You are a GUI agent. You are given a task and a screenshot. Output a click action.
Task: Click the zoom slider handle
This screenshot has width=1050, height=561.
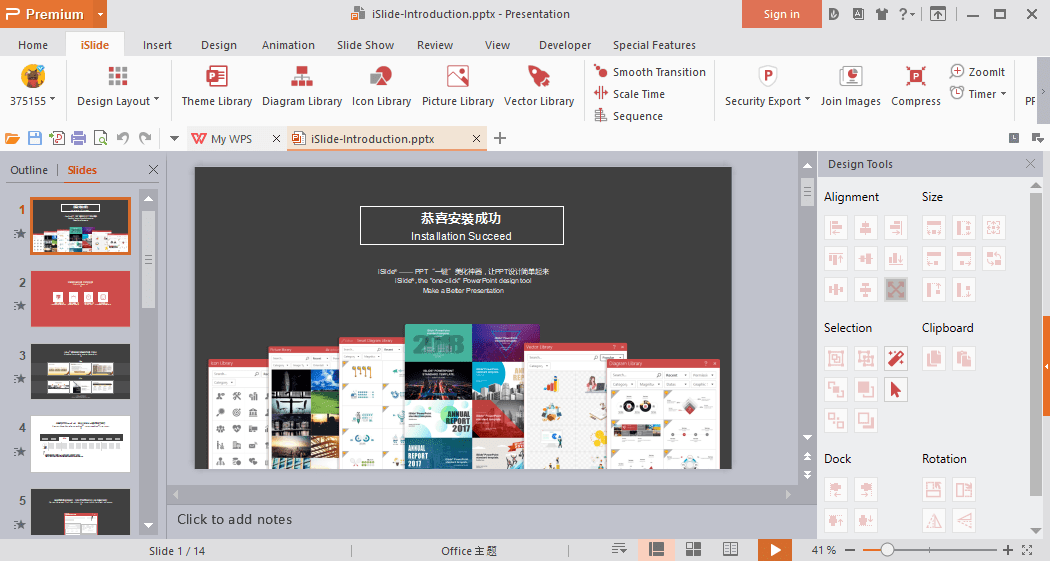coord(887,550)
